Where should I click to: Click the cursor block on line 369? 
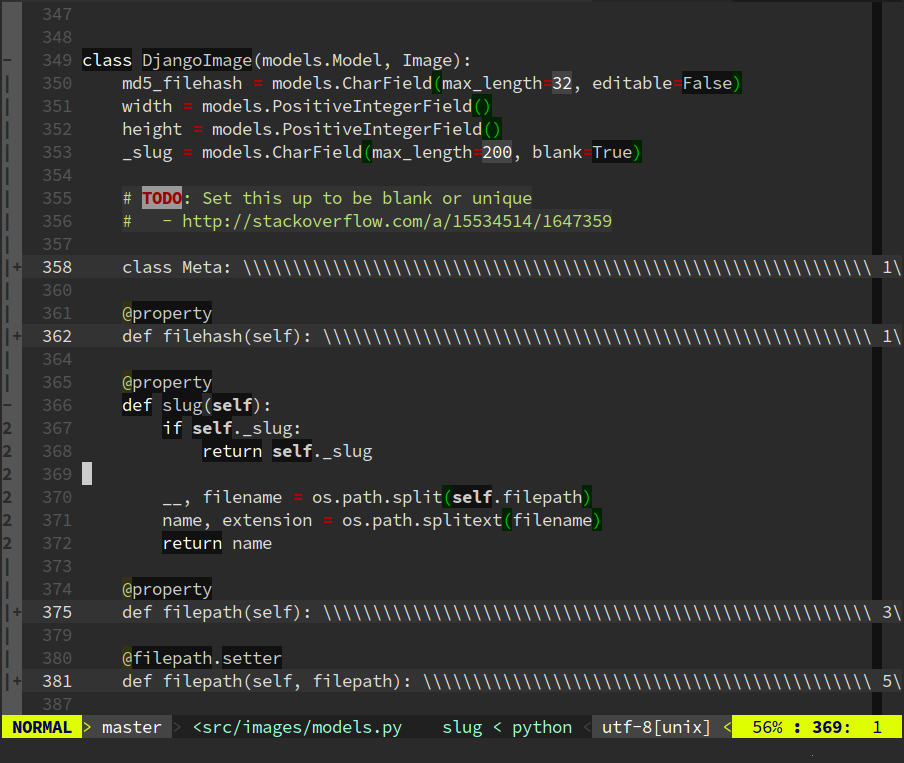coord(86,473)
